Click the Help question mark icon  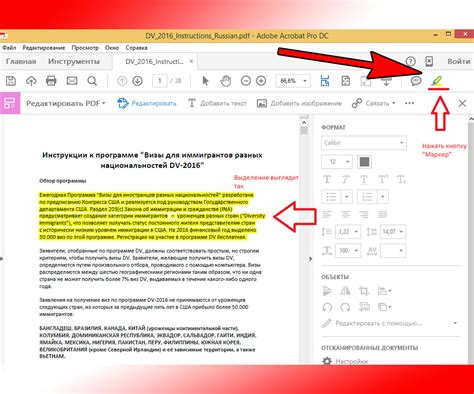click(x=411, y=61)
